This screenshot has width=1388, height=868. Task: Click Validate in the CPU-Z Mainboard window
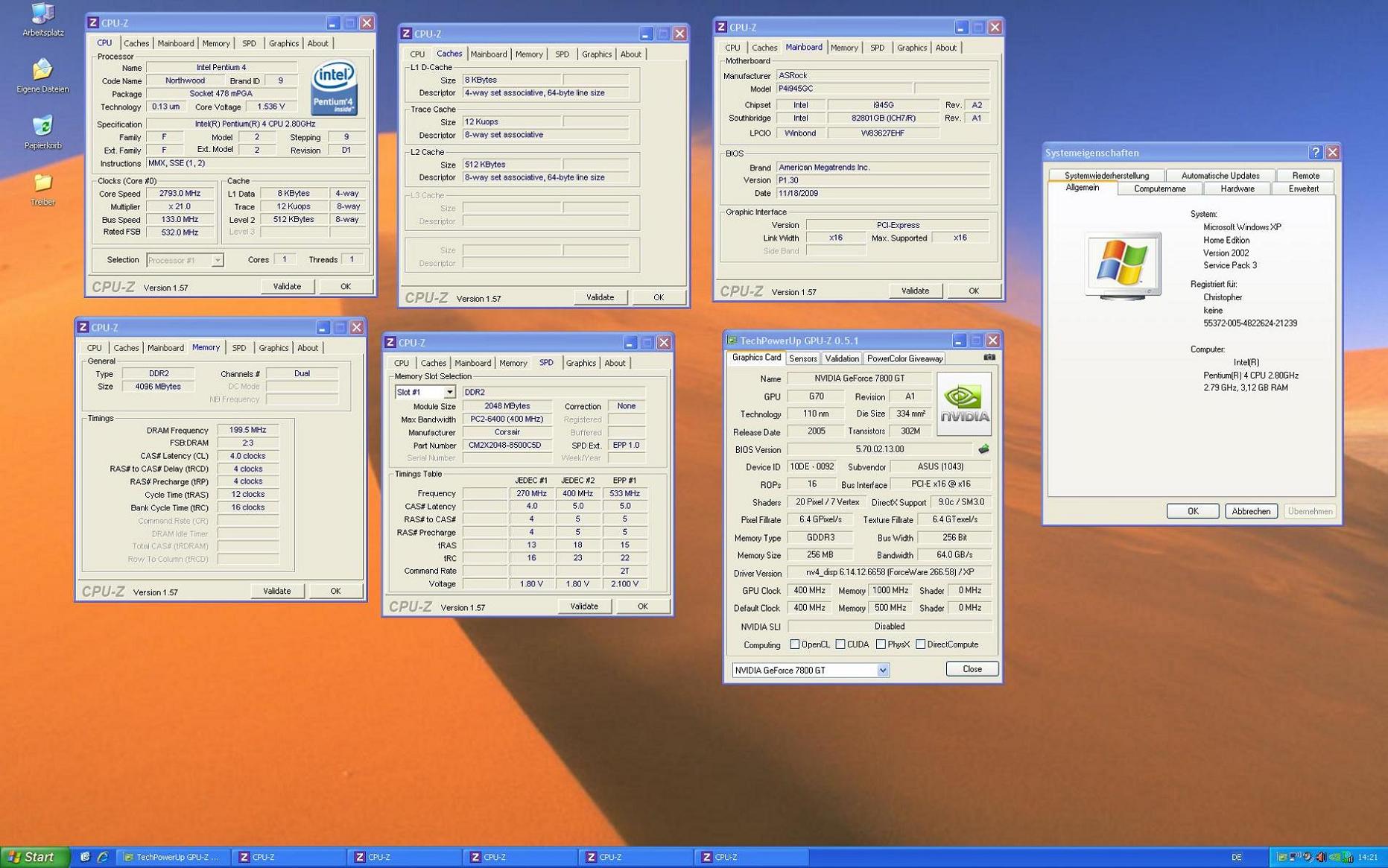[915, 291]
